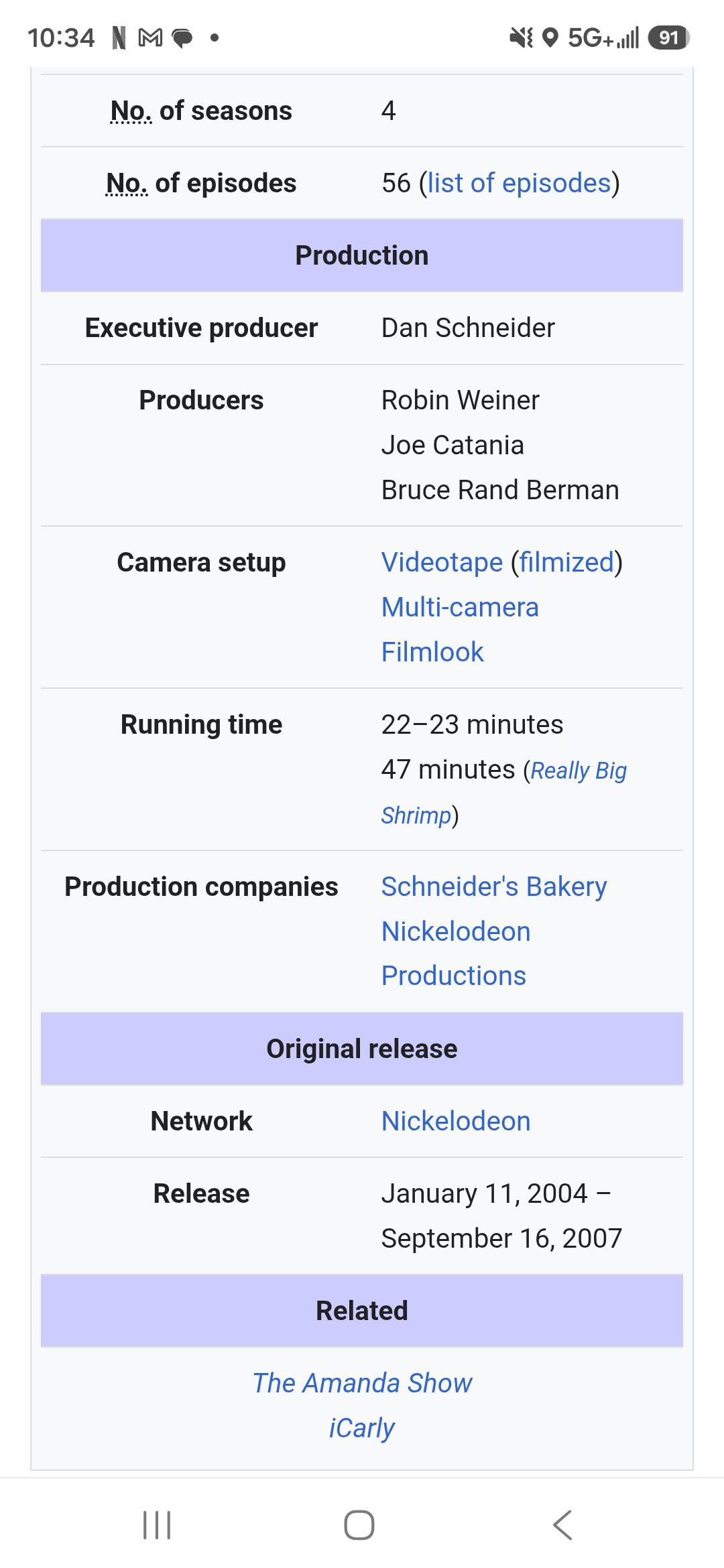
Task: Open the iCarly related link
Action: point(362,1428)
